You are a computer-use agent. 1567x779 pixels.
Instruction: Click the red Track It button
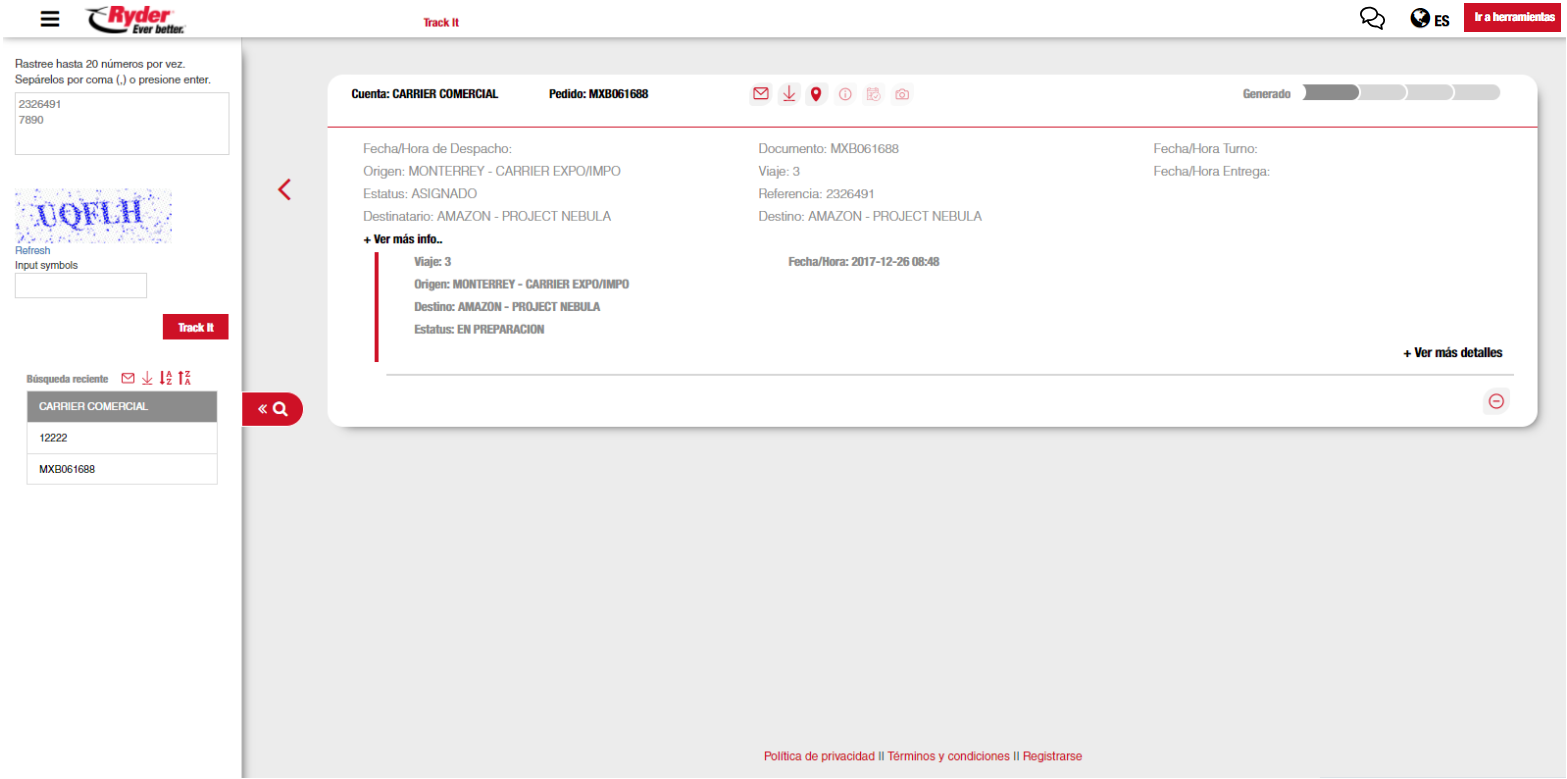[195, 327]
